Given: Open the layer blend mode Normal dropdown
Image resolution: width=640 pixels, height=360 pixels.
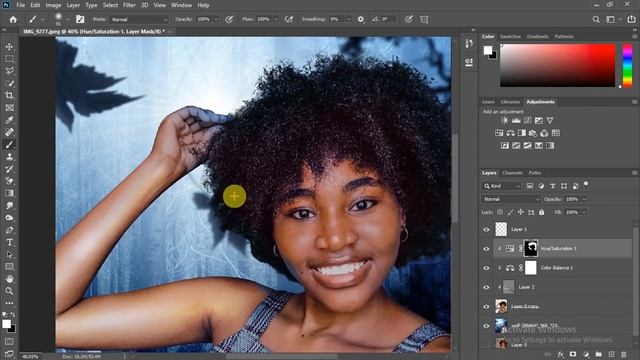Looking at the screenshot, I should coord(511,199).
